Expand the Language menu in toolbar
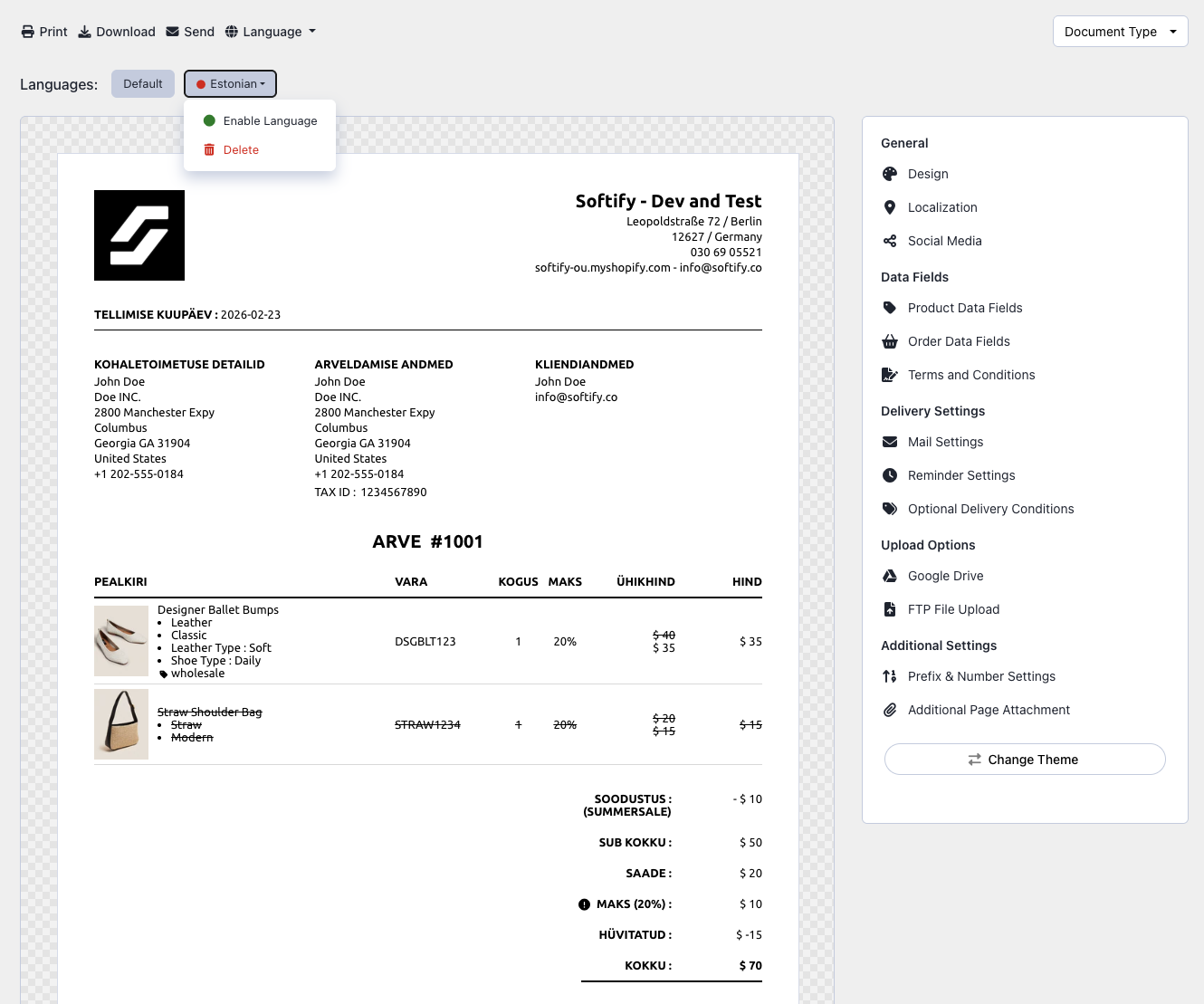Image resolution: width=1204 pixels, height=1004 pixels. tap(271, 32)
